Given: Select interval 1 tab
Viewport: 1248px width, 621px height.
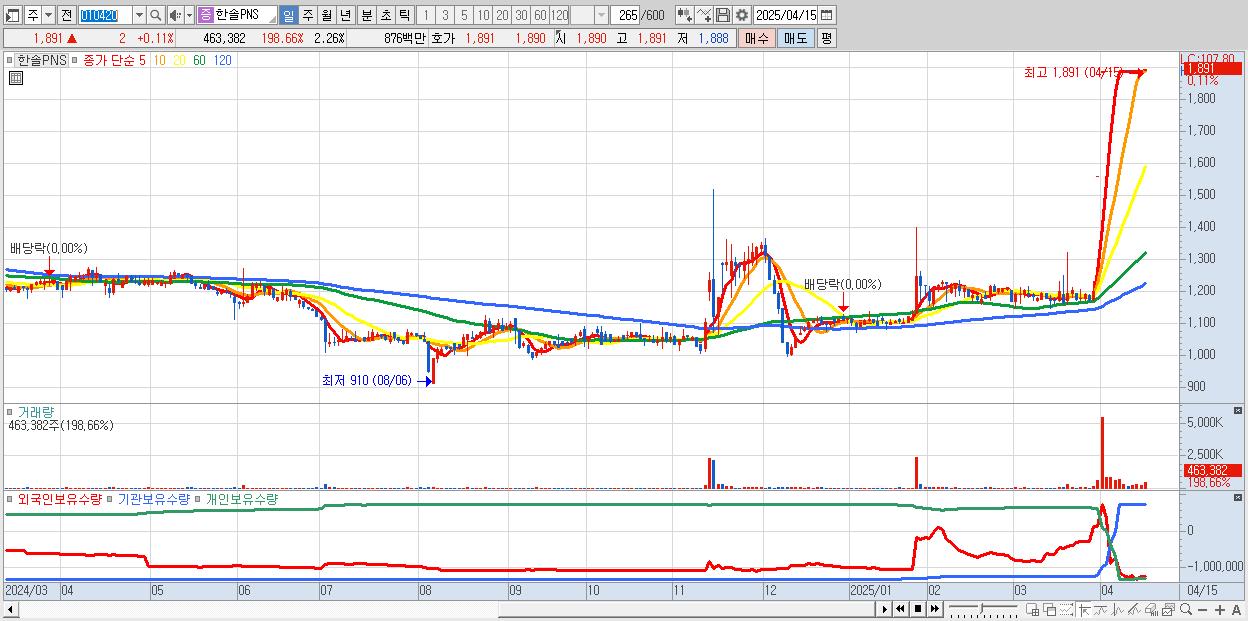Looking at the screenshot, I should 426,15.
